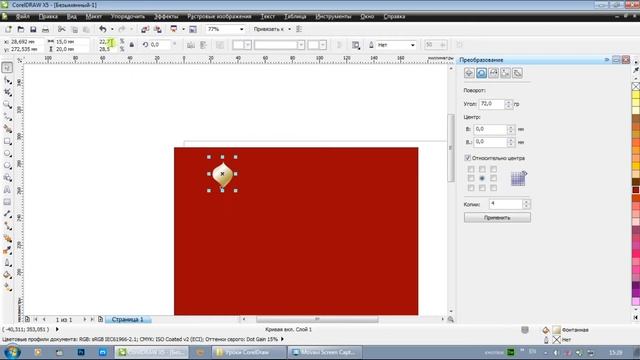Select the Shape tool in the toolbox

click(7, 80)
